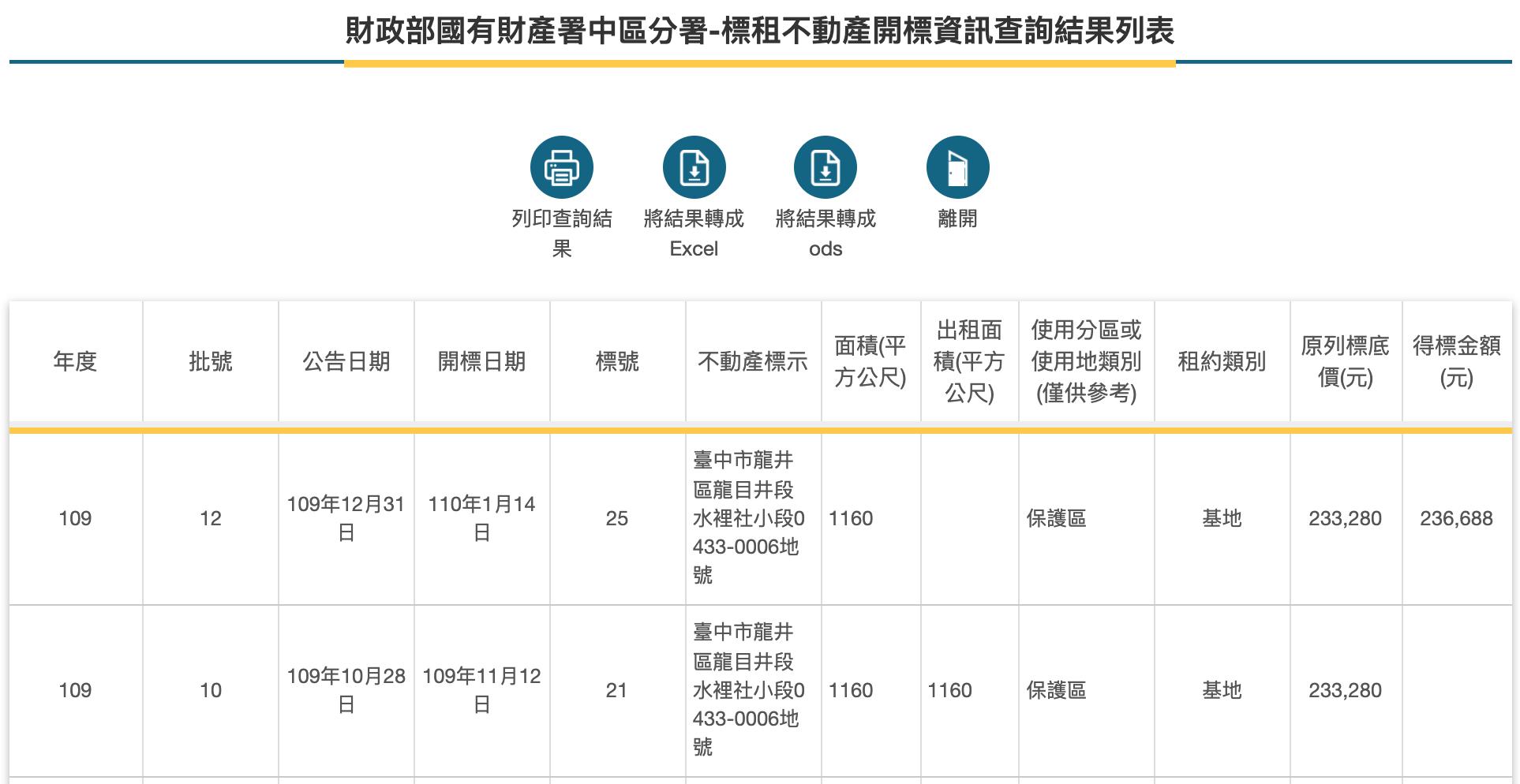Click tender number 21 cell

pyautogui.click(x=617, y=690)
